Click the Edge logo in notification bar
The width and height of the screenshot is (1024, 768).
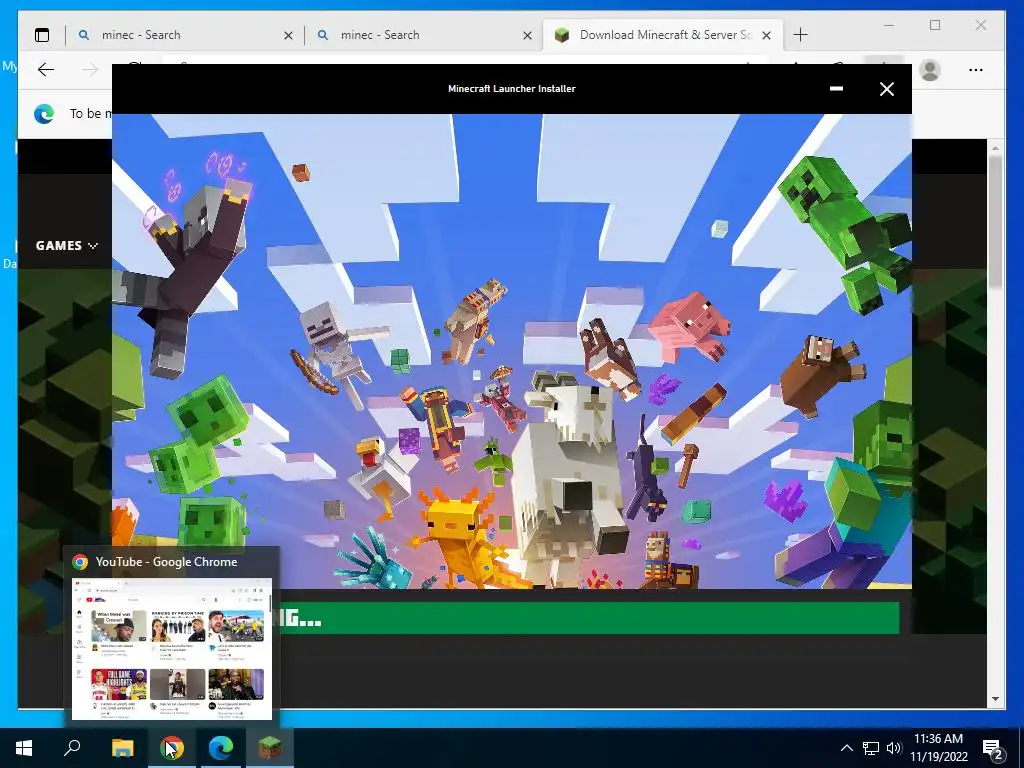pyautogui.click(x=44, y=114)
